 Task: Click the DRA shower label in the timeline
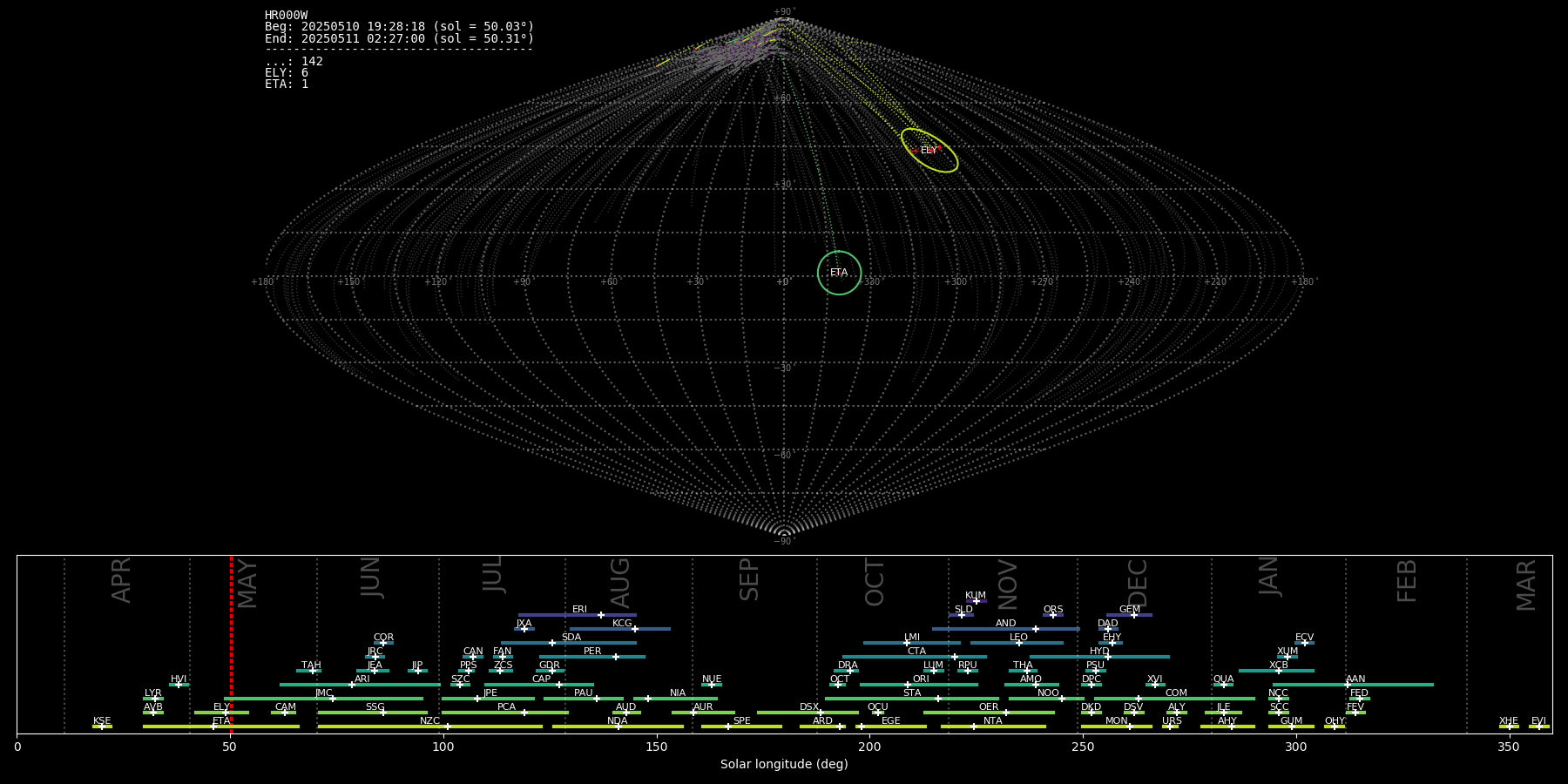click(848, 666)
